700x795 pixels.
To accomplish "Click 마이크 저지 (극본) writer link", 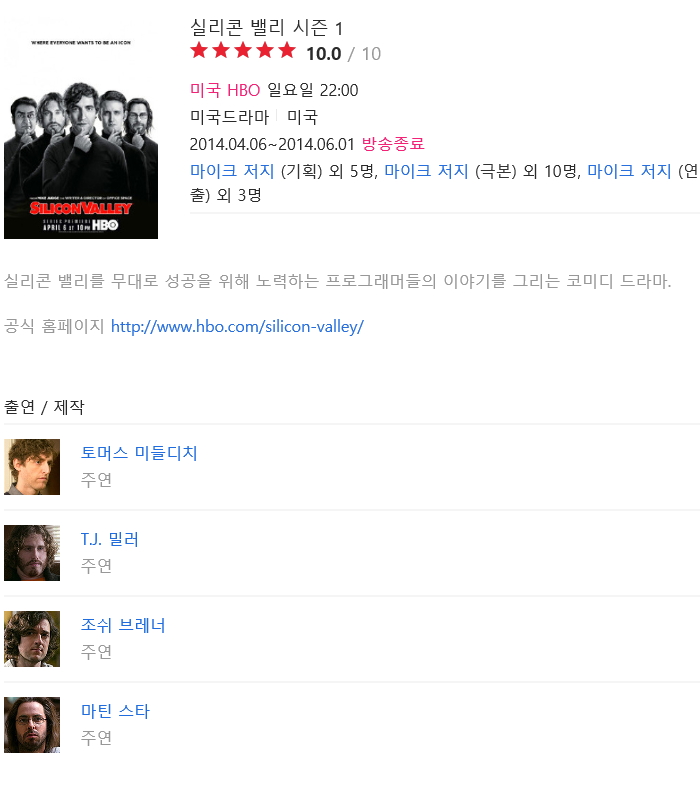I will pyautogui.click(x=426, y=171).
